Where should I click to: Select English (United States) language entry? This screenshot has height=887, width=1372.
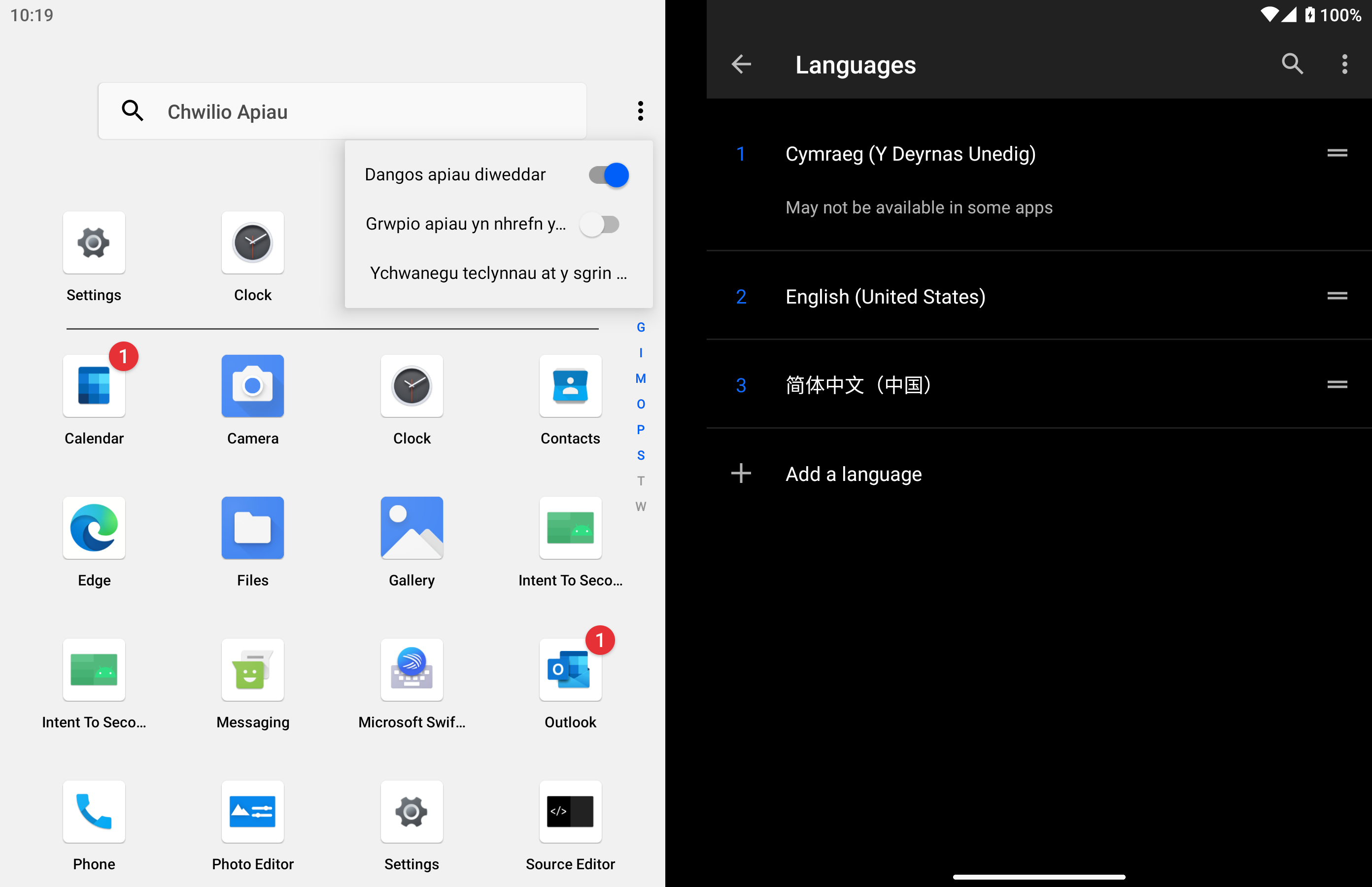(885, 297)
